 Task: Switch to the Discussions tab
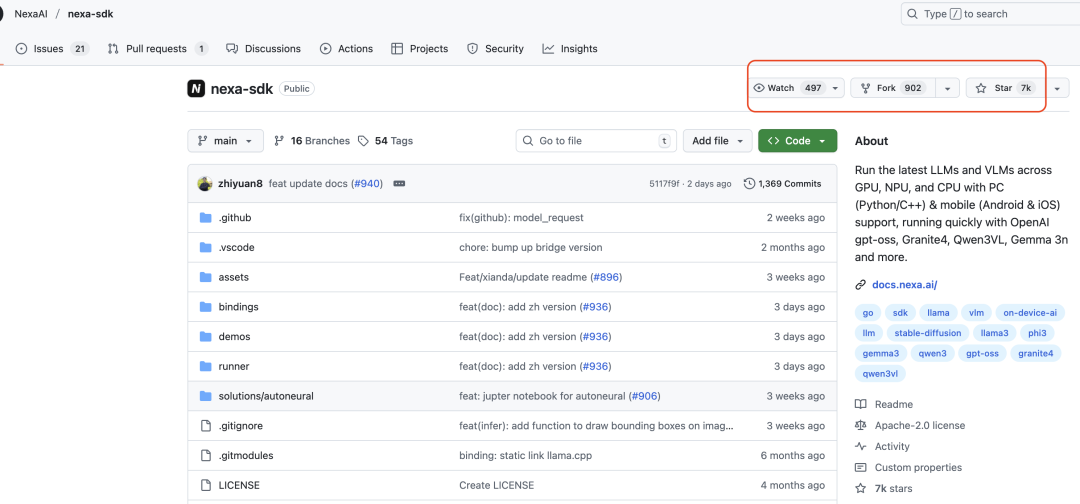[x=263, y=49]
